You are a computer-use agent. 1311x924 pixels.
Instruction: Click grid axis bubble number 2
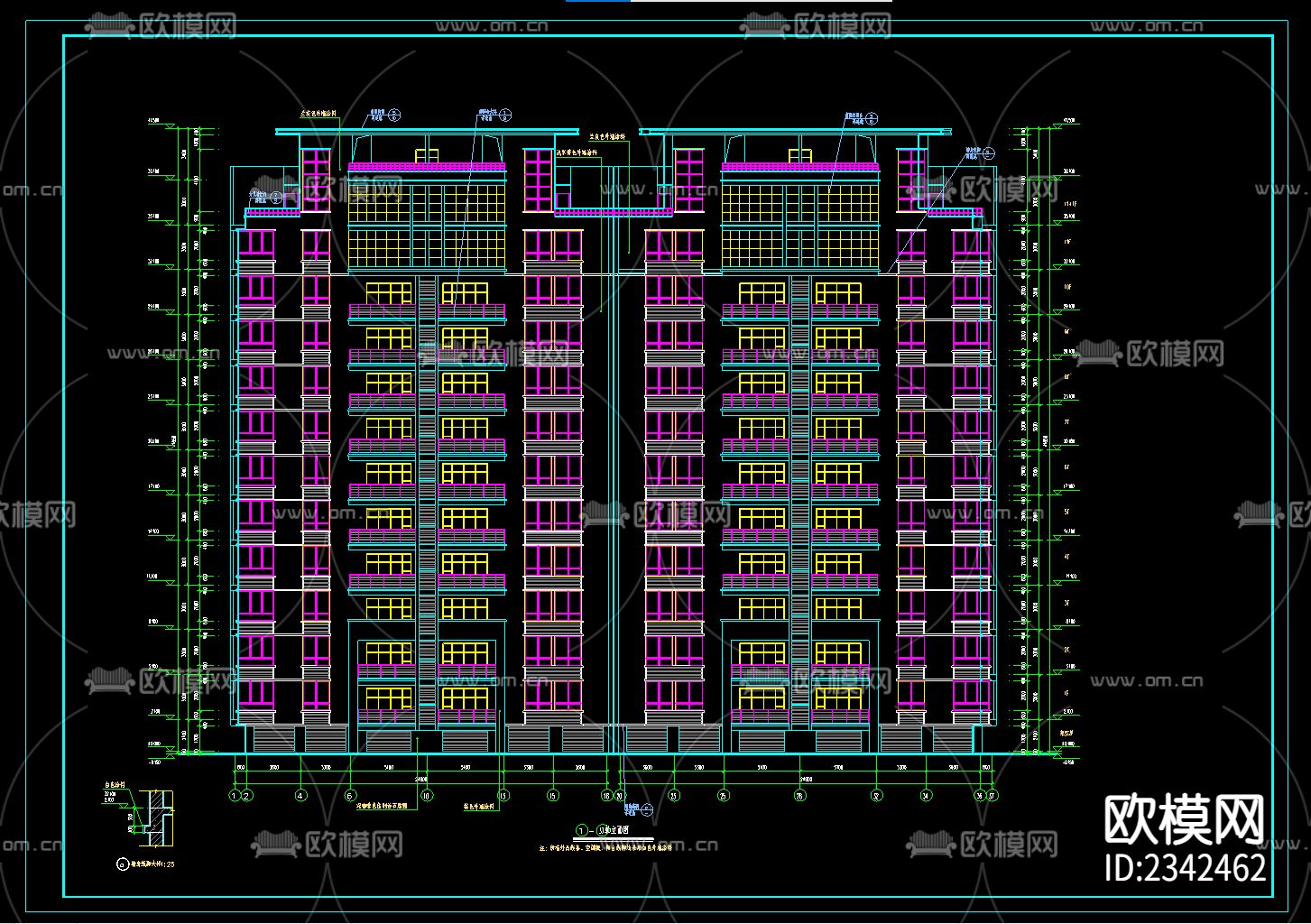[247, 795]
